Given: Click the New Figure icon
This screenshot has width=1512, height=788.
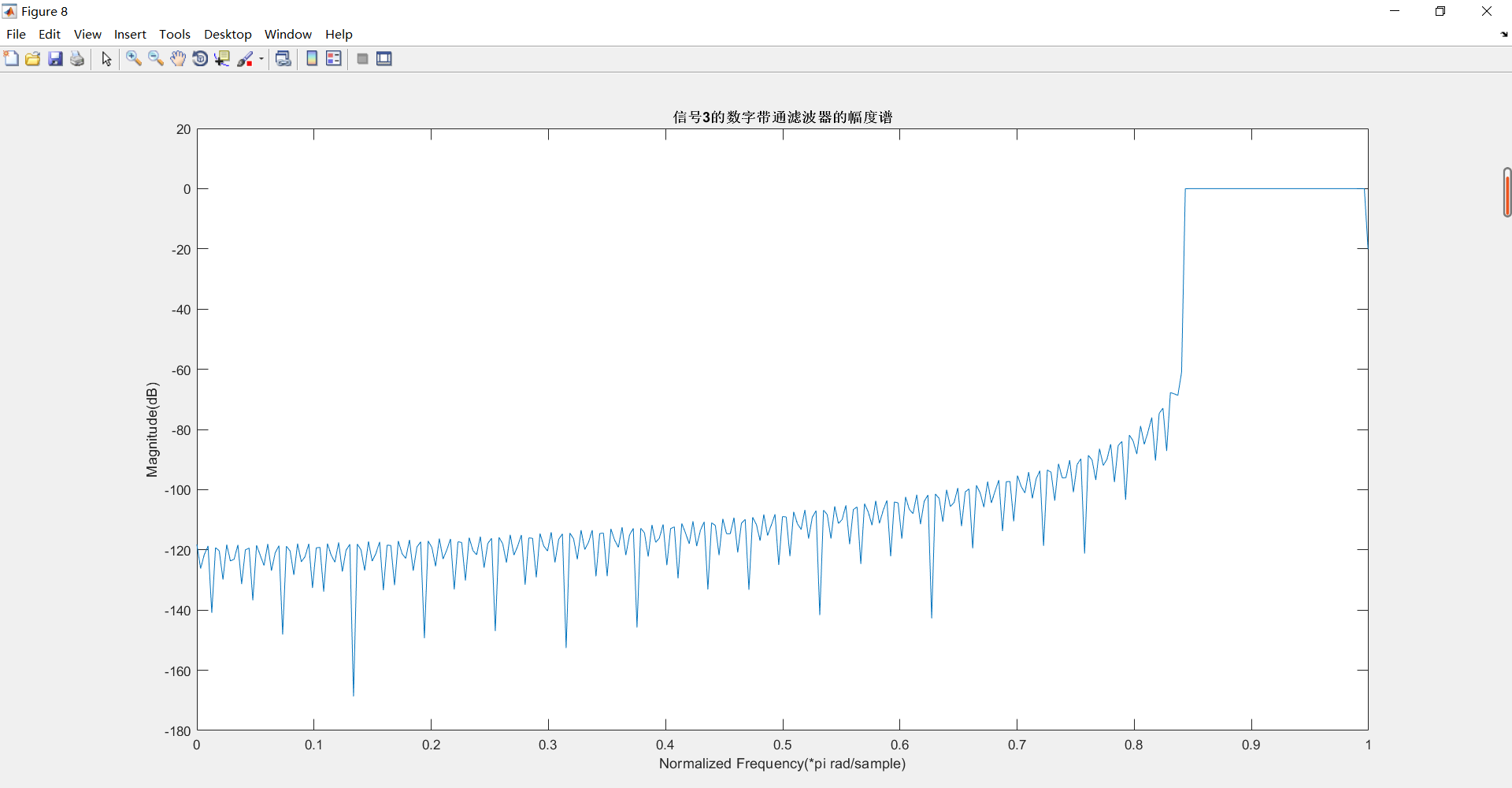Looking at the screenshot, I should pyautogui.click(x=11, y=59).
